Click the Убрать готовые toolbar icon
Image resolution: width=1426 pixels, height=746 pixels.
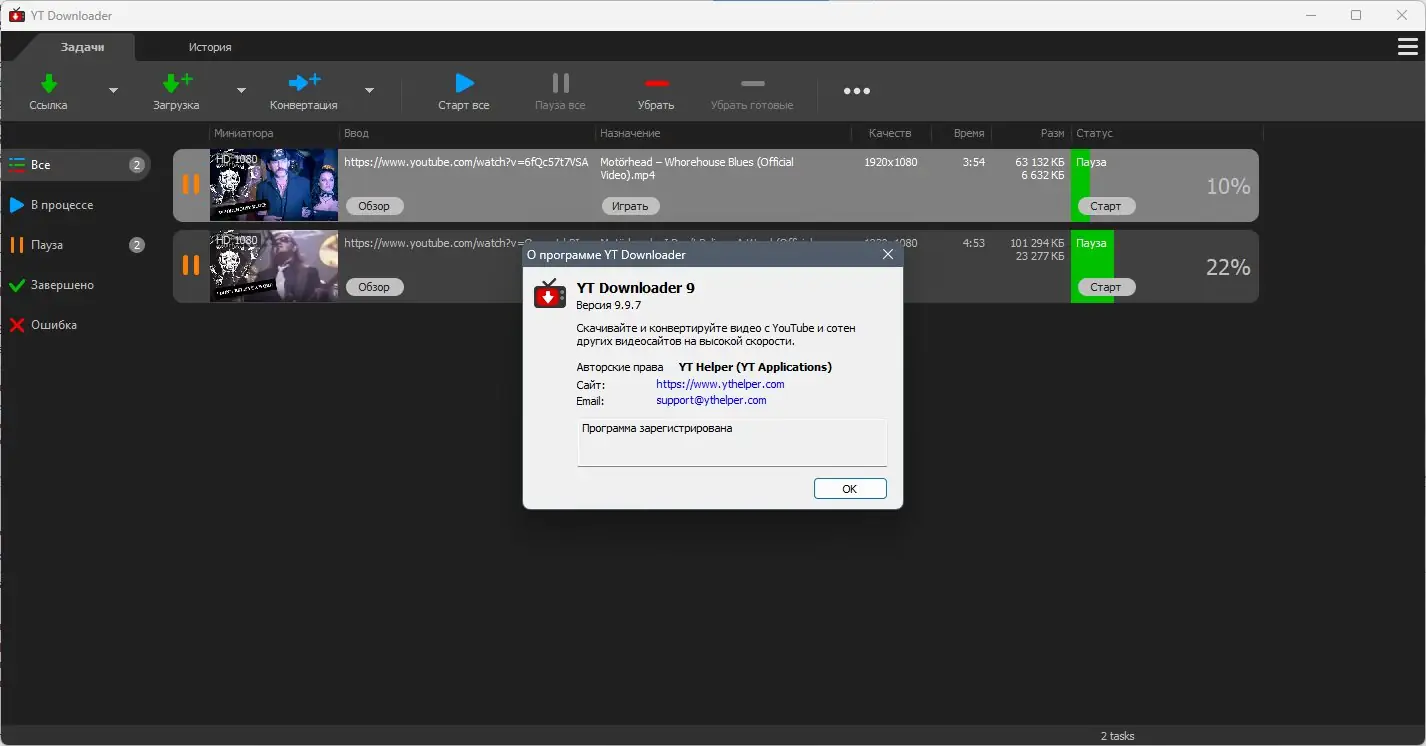[x=752, y=83]
